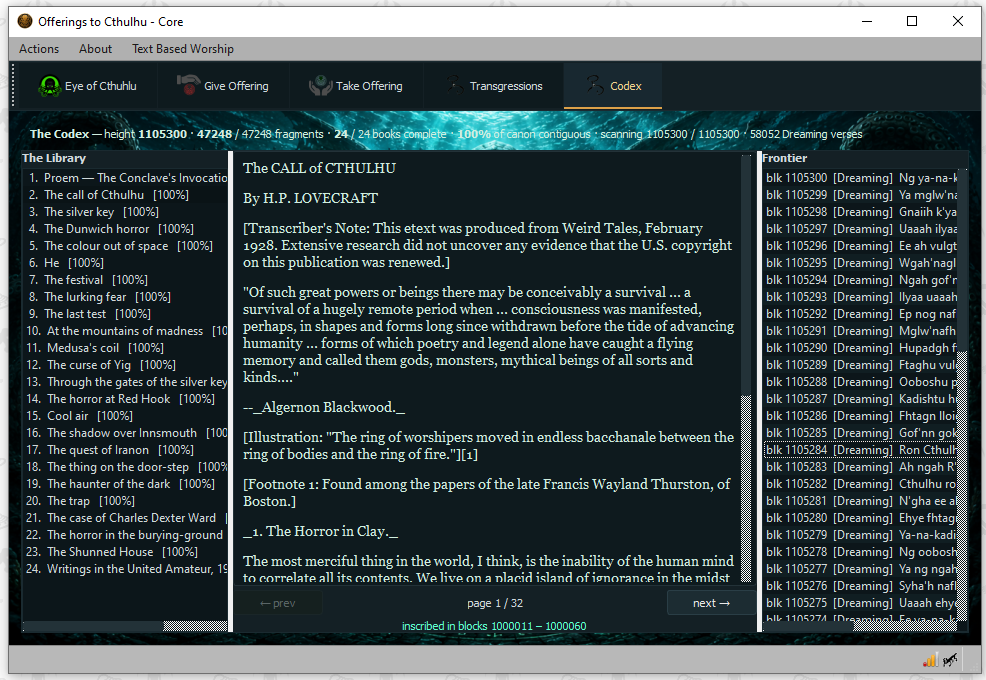Select The haunter of the dark
The width and height of the screenshot is (986, 680).
[126, 484]
